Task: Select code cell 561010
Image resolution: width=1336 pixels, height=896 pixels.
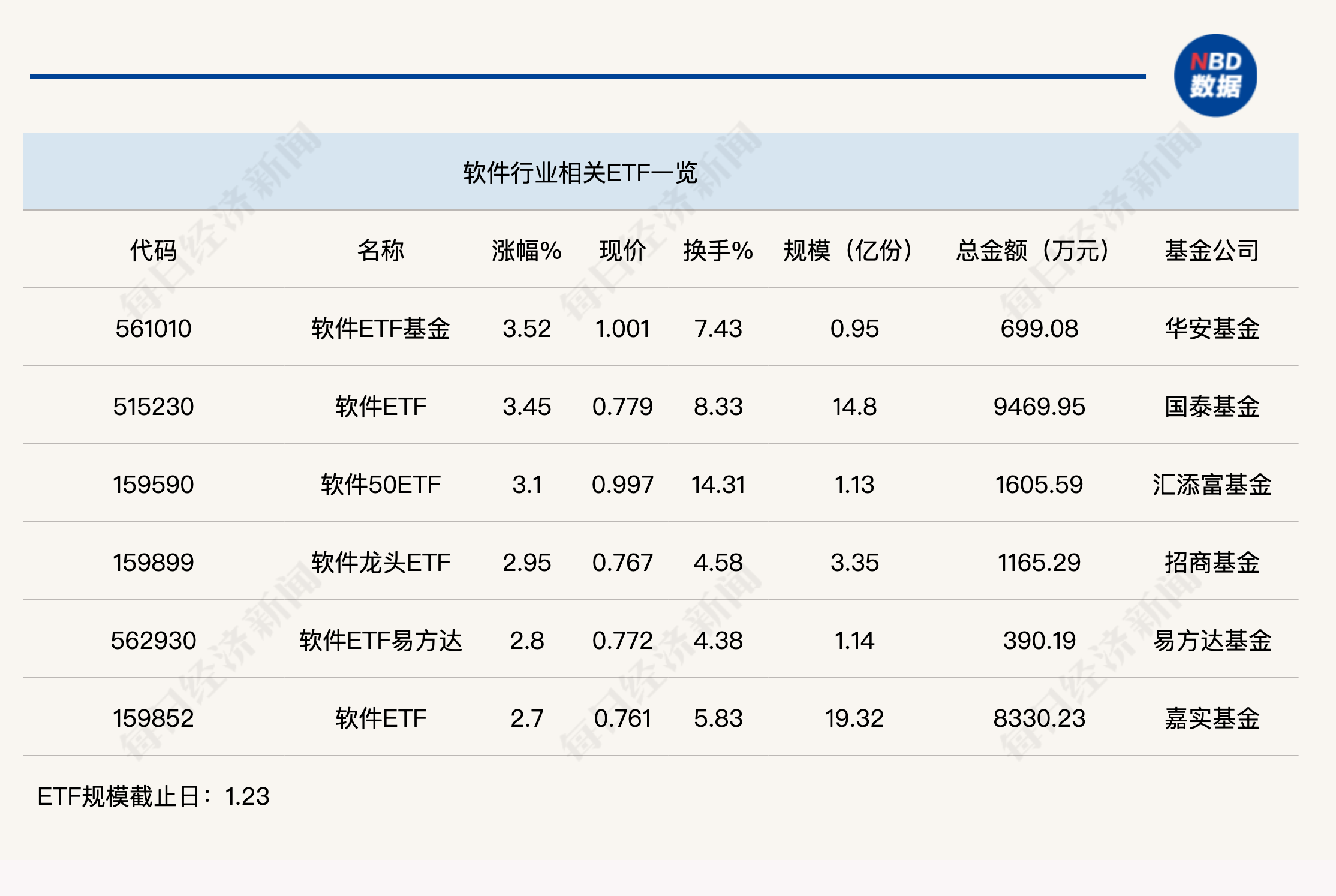Action: pos(154,329)
